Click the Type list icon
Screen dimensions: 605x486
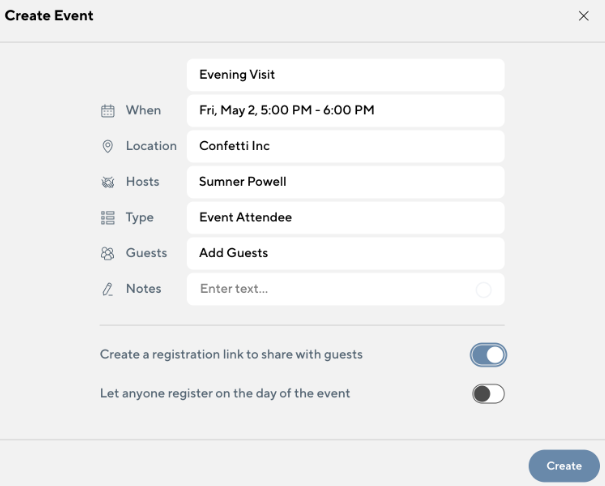click(108, 217)
